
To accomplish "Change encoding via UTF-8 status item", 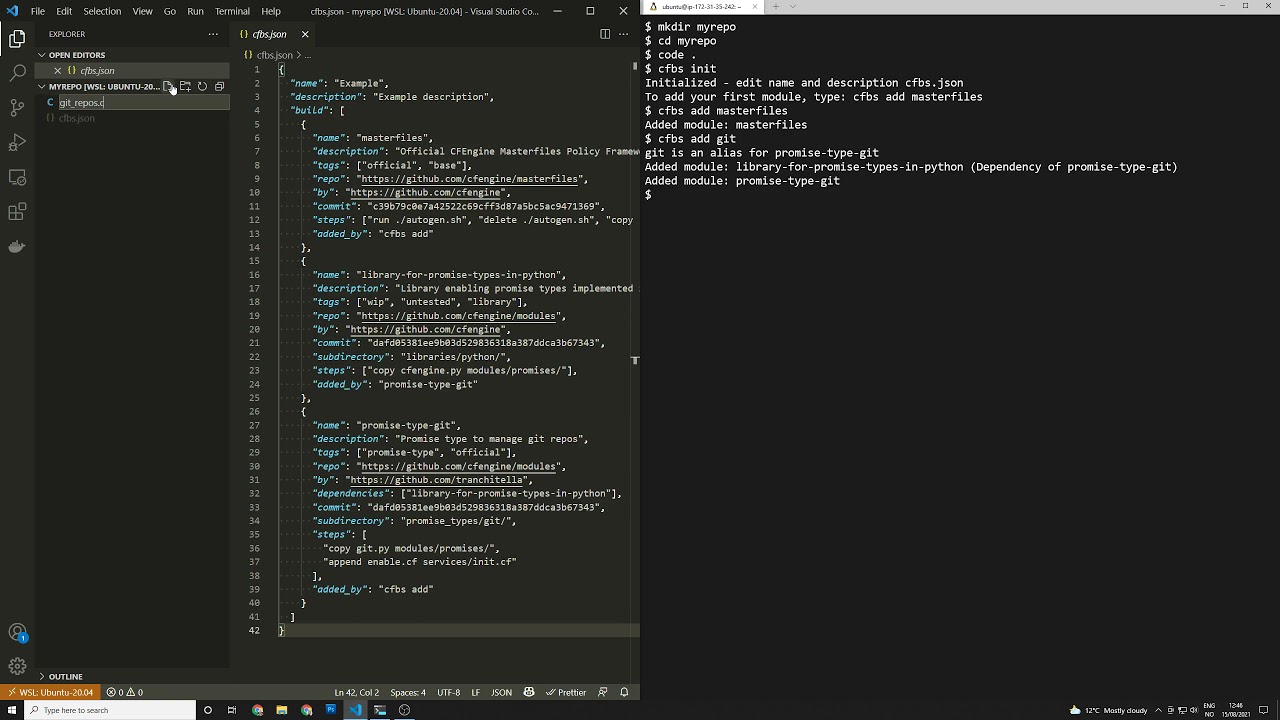I will point(449,692).
